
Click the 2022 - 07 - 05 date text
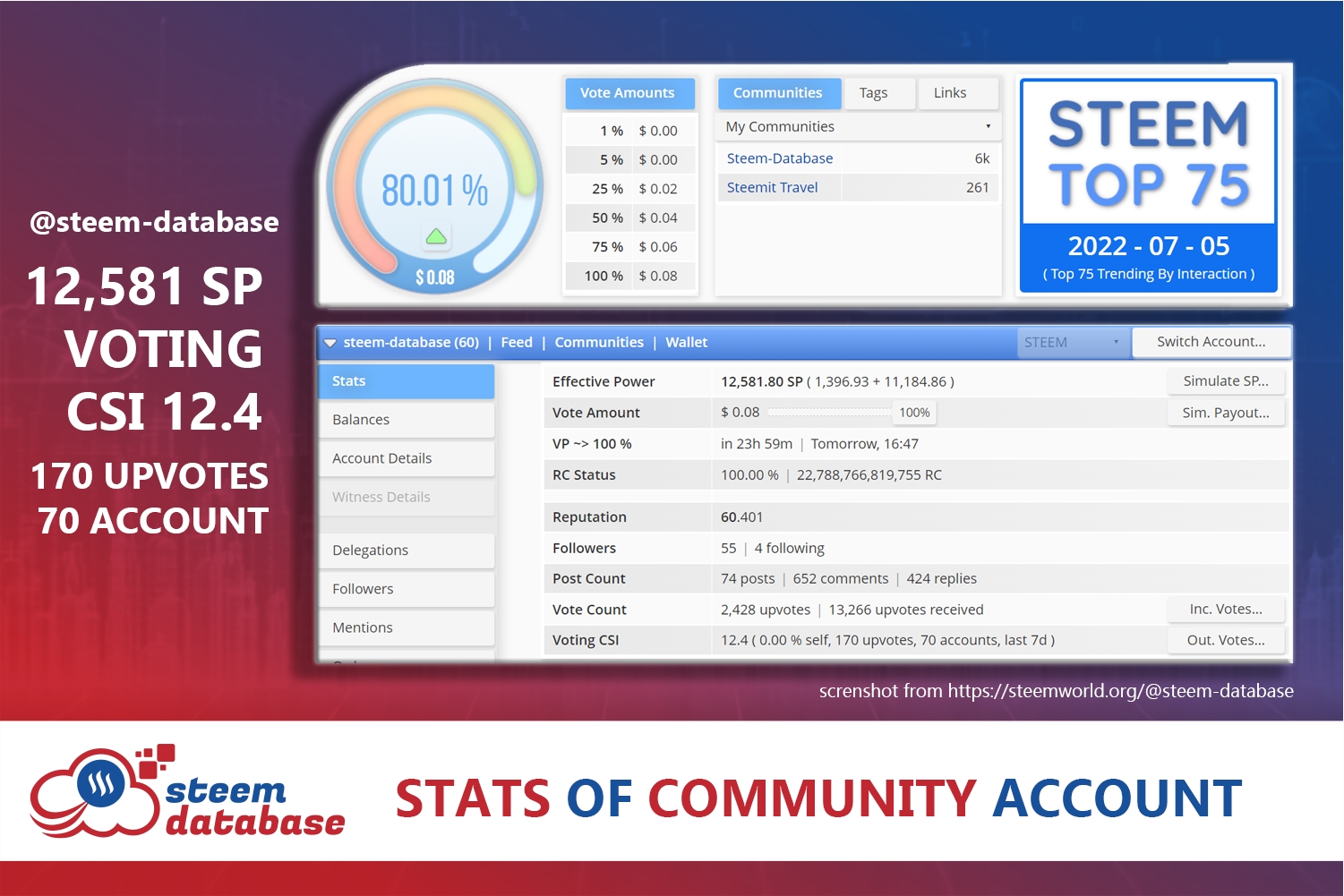tap(1149, 246)
